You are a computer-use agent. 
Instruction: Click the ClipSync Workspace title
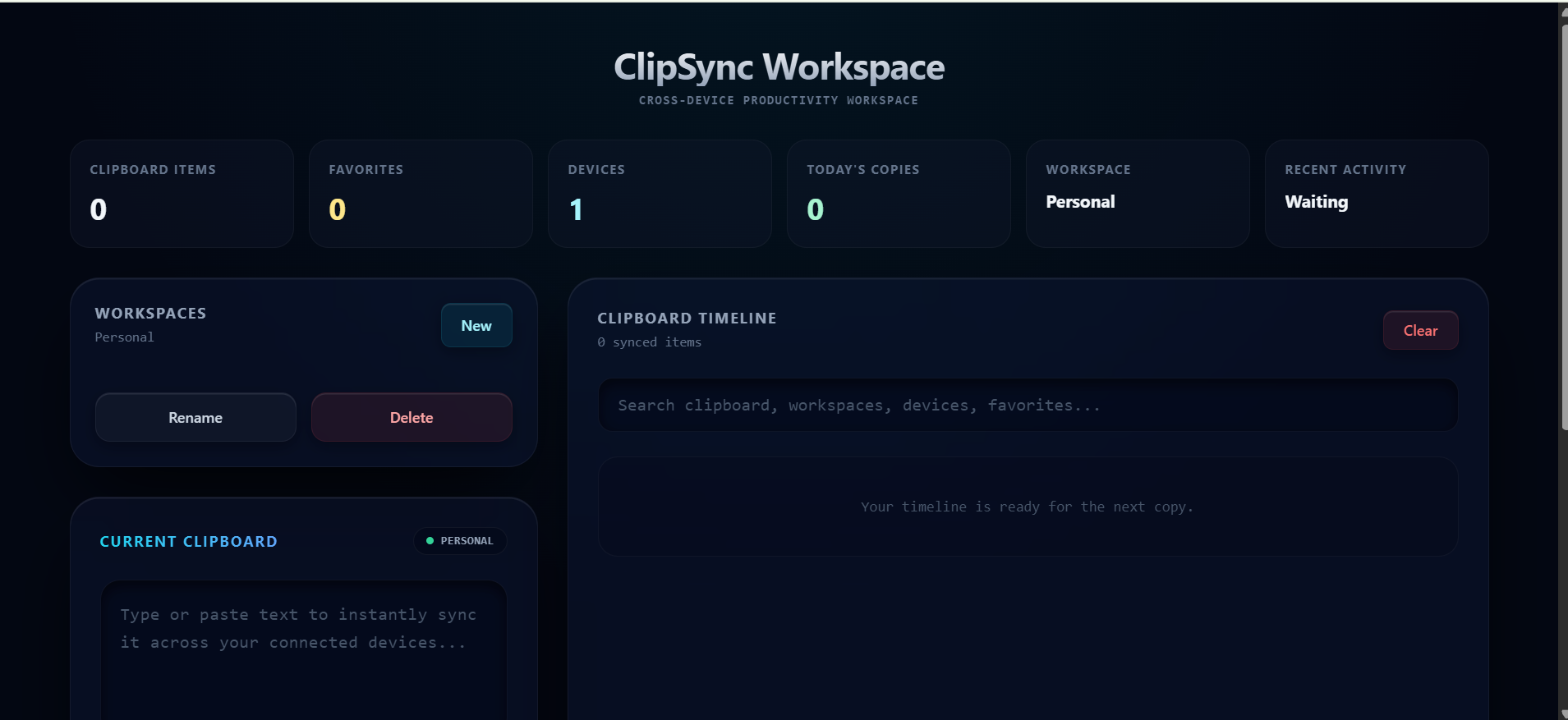pos(779,67)
